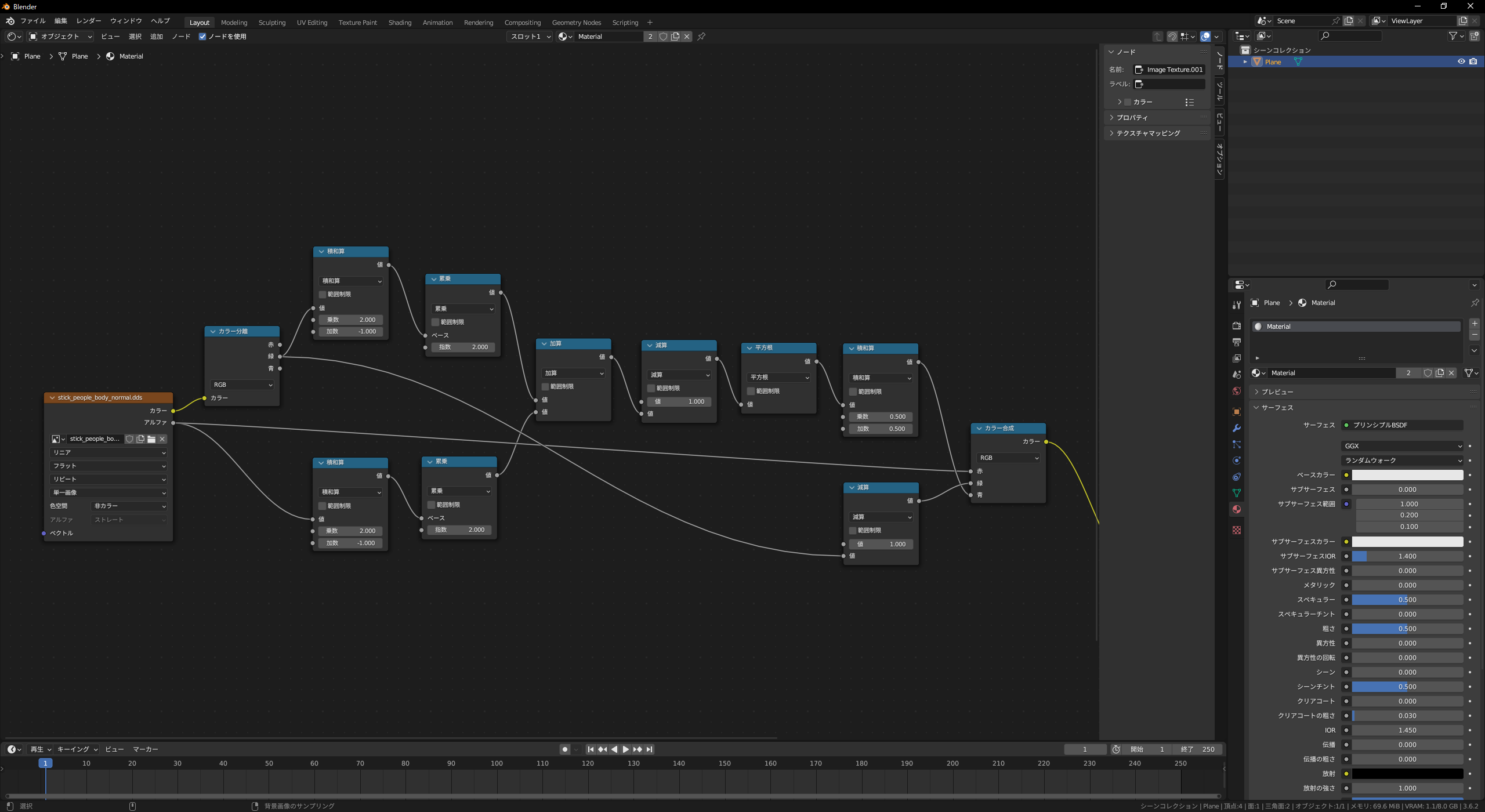This screenshot has width=1485, height=812.
Task: Toggle fake user shield icon for Material
Action: 663,37
